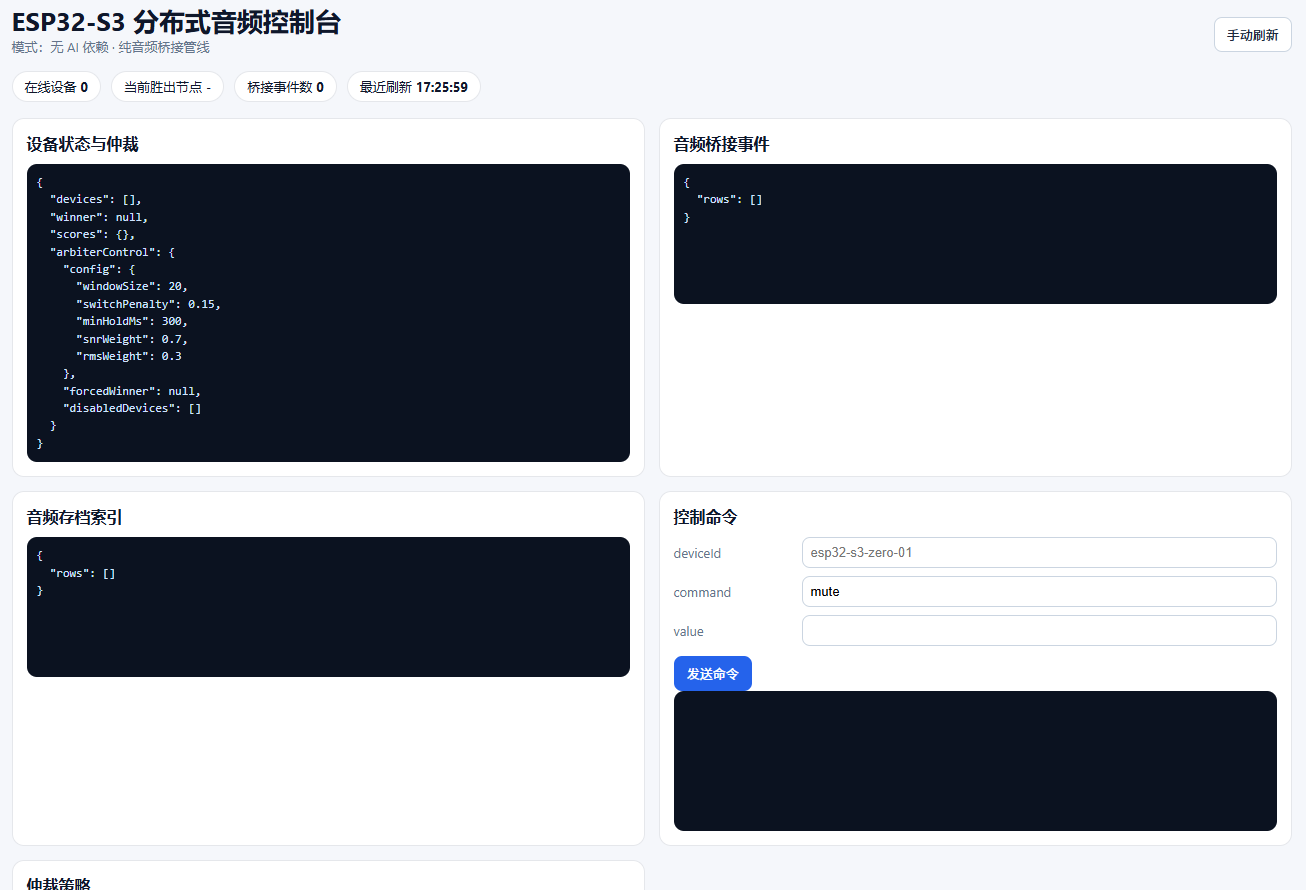Viewport: 1306px width, 890px height.
Task: Click the bridge events JSON output box
Action: (975, 234)
